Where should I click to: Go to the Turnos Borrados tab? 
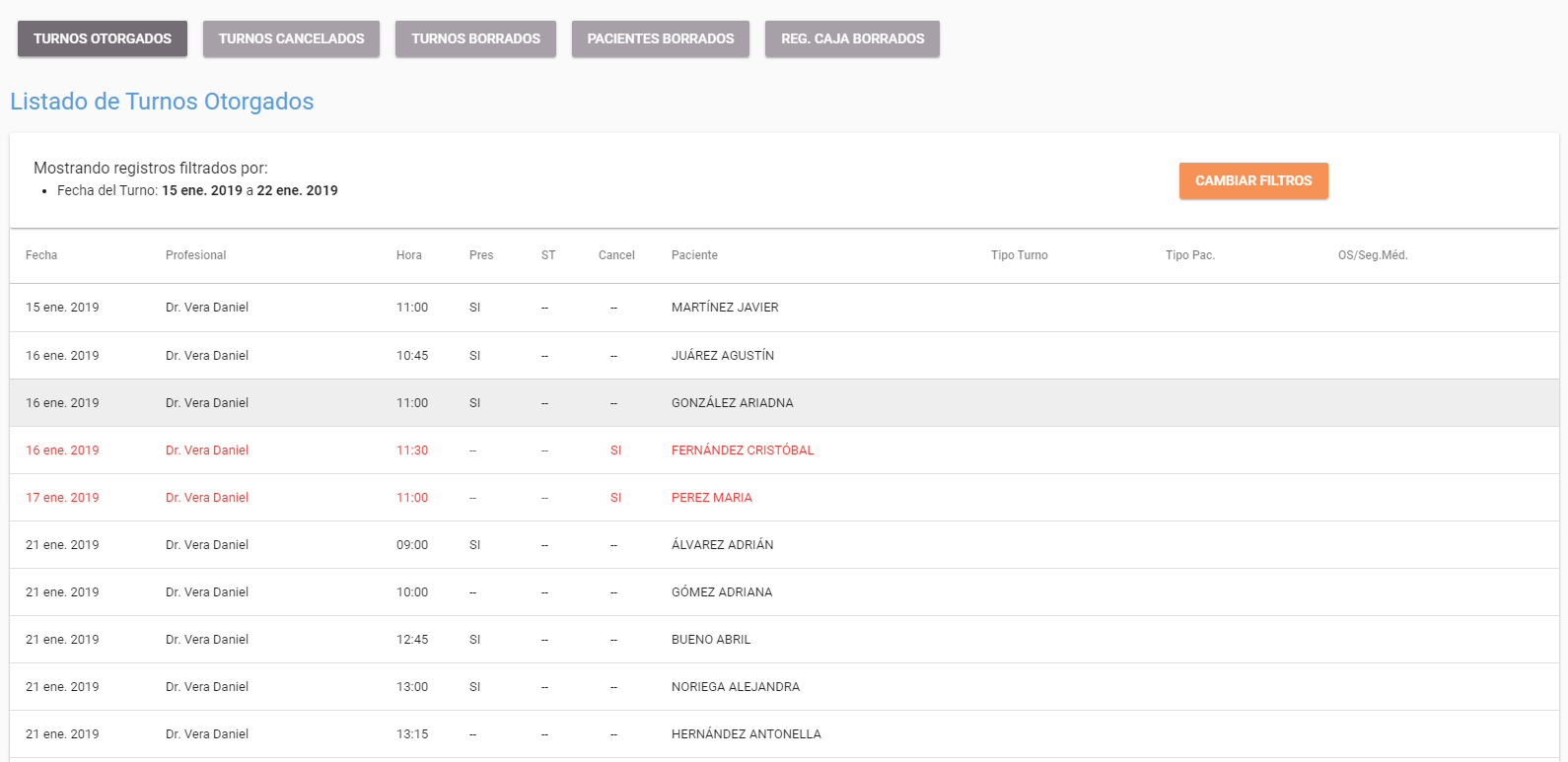(475, 38)
